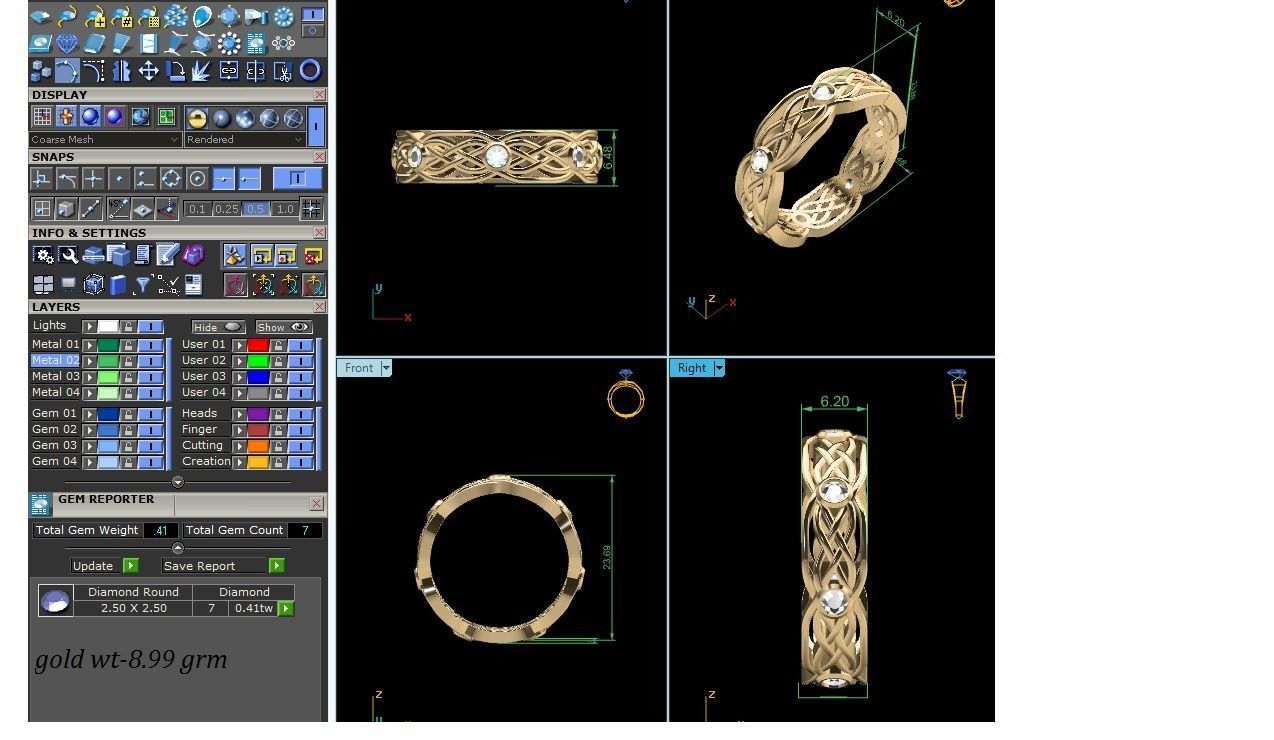Close the Gem Reporter panel
Screen dimensions: 1274x740
(316, 503)
